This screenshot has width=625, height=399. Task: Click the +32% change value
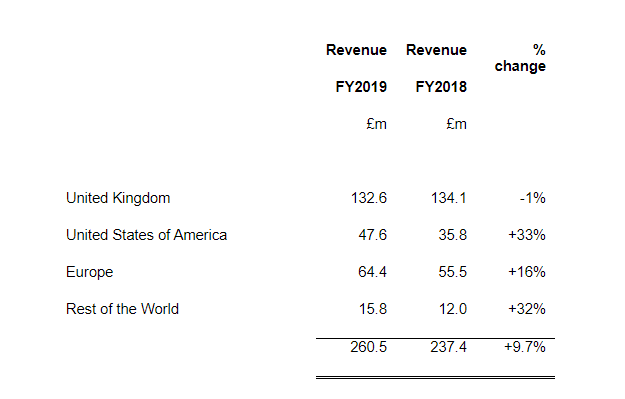tap(527, 309)
